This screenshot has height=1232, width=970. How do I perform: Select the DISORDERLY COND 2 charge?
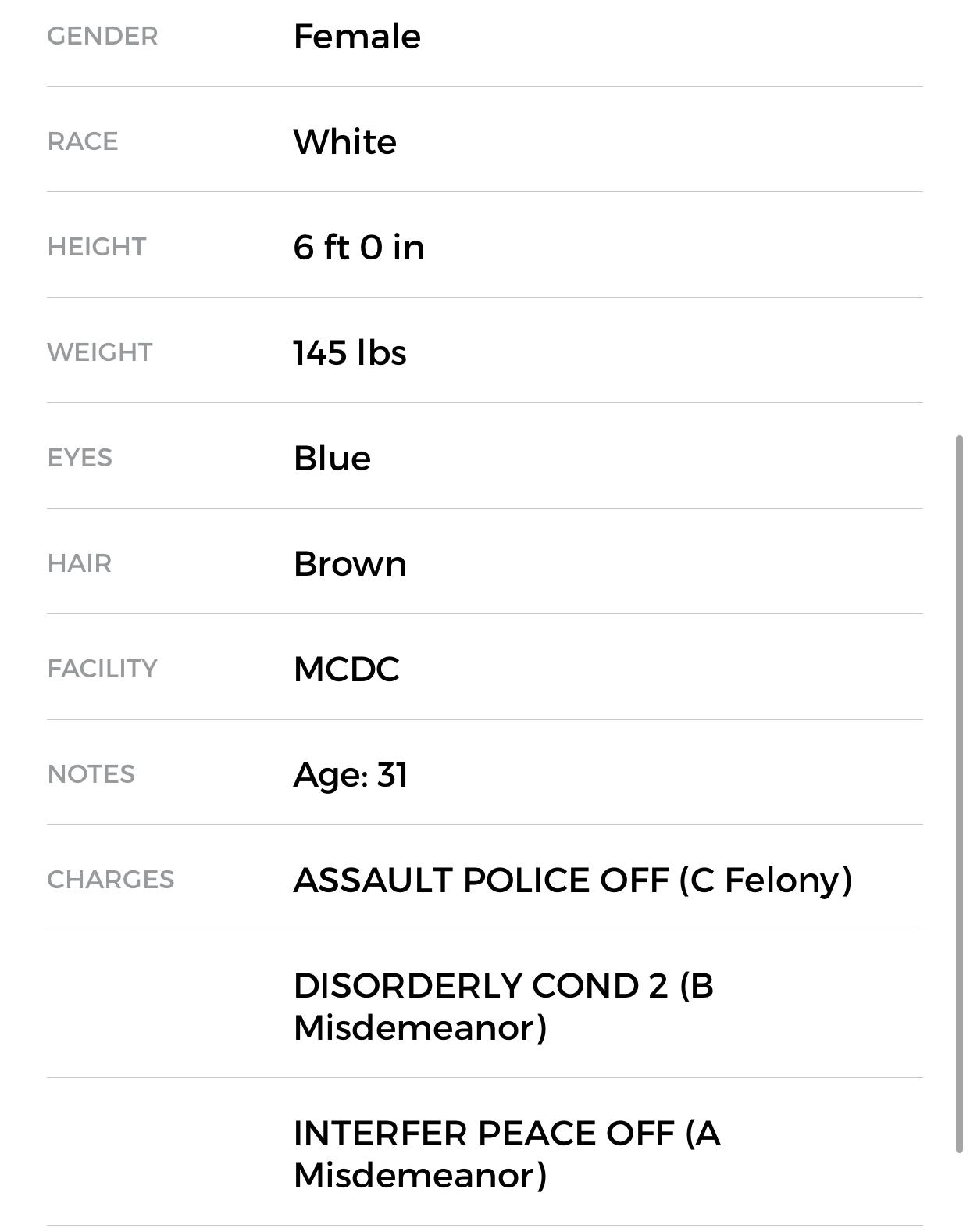[503, 1006]
